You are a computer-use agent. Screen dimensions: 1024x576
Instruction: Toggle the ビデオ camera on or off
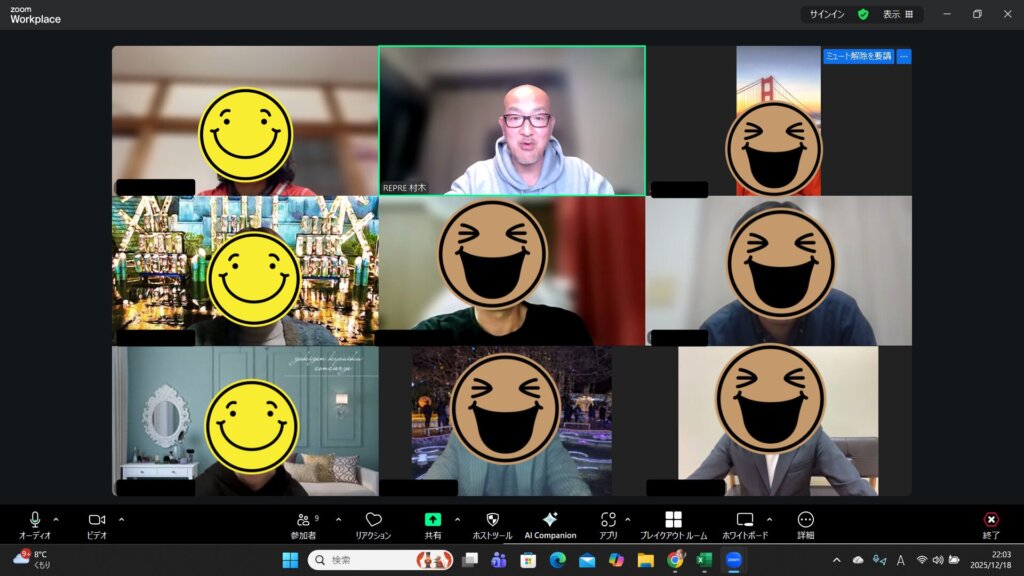click(x=97, y=520)
